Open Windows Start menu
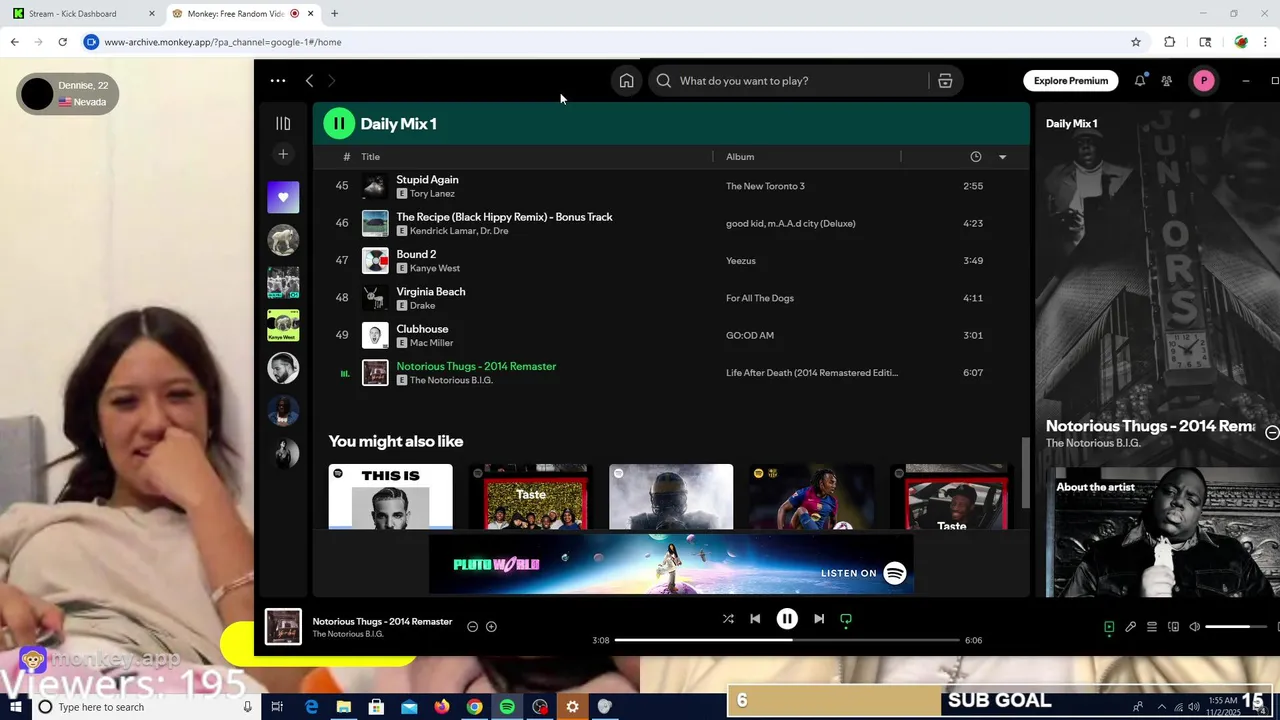Screen dimensions: 1280x720 click(15, 707)
